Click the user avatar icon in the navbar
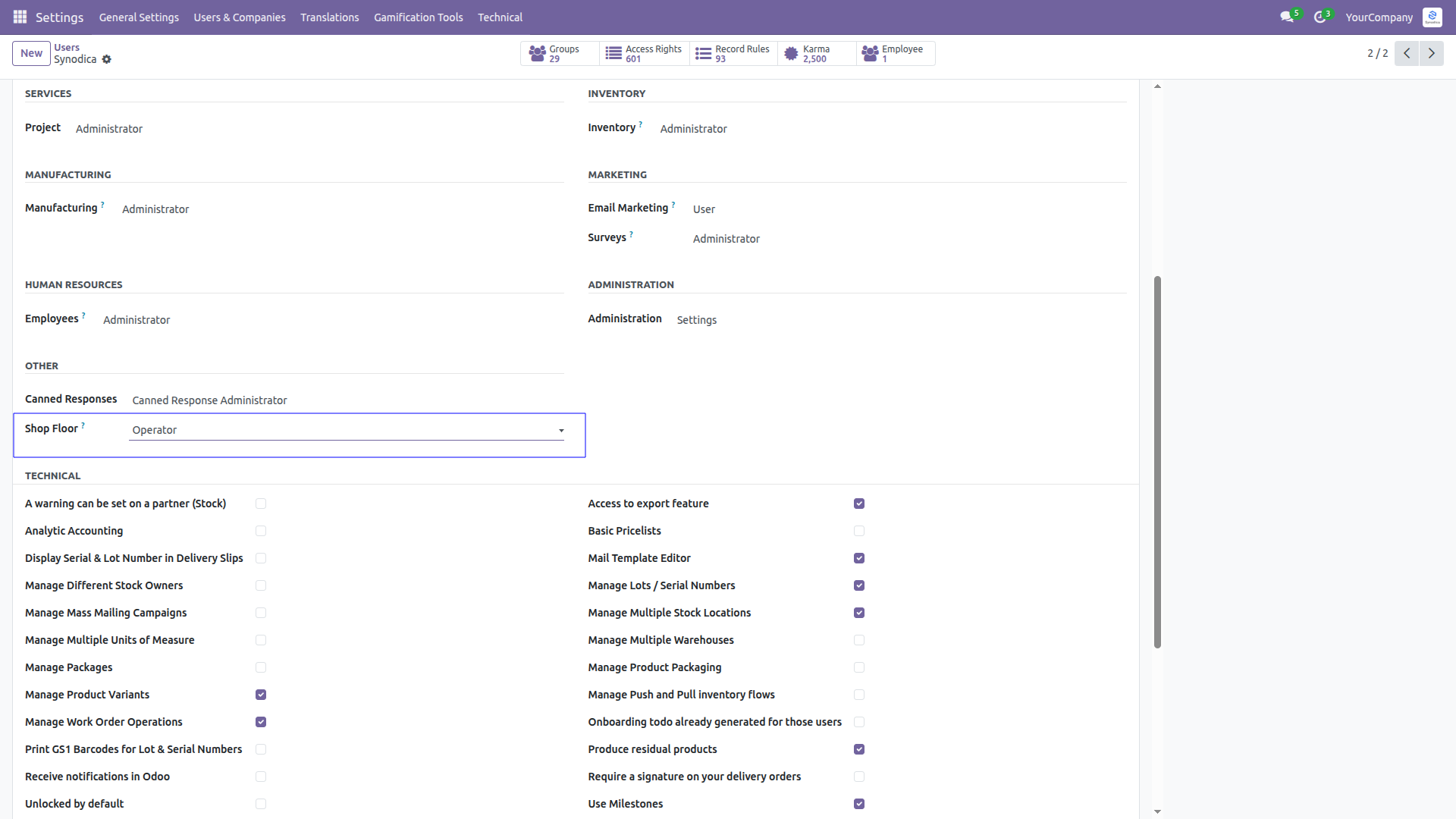 [x=1432, y=17]
